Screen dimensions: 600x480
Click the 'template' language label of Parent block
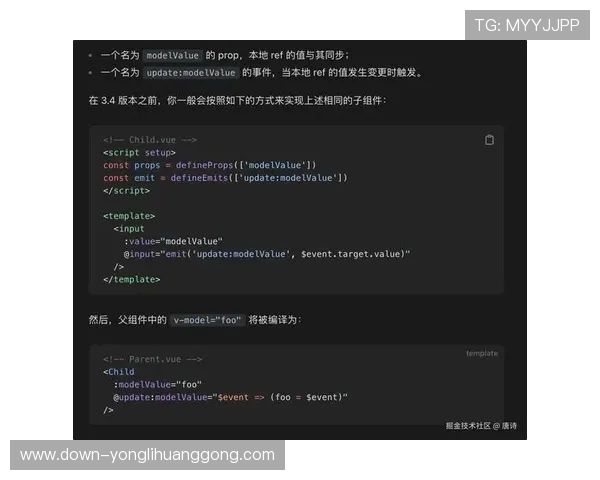[482, 353]
